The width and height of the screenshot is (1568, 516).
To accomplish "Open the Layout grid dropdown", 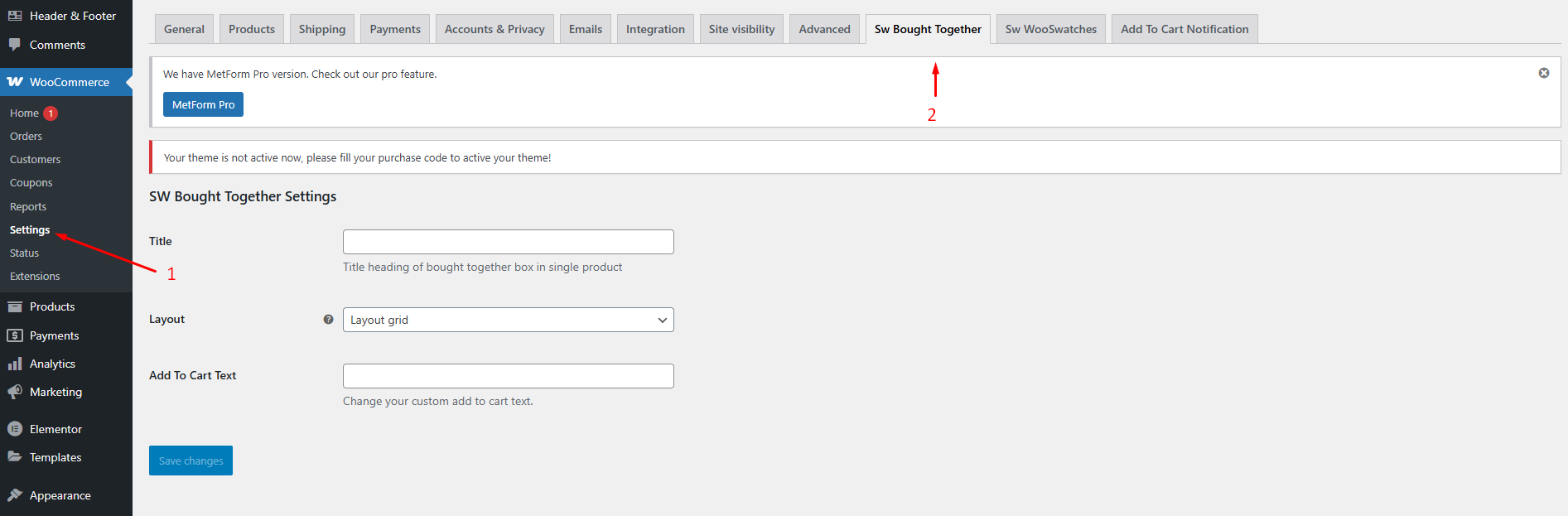I will pyautogui.click(x=508, y=320).
